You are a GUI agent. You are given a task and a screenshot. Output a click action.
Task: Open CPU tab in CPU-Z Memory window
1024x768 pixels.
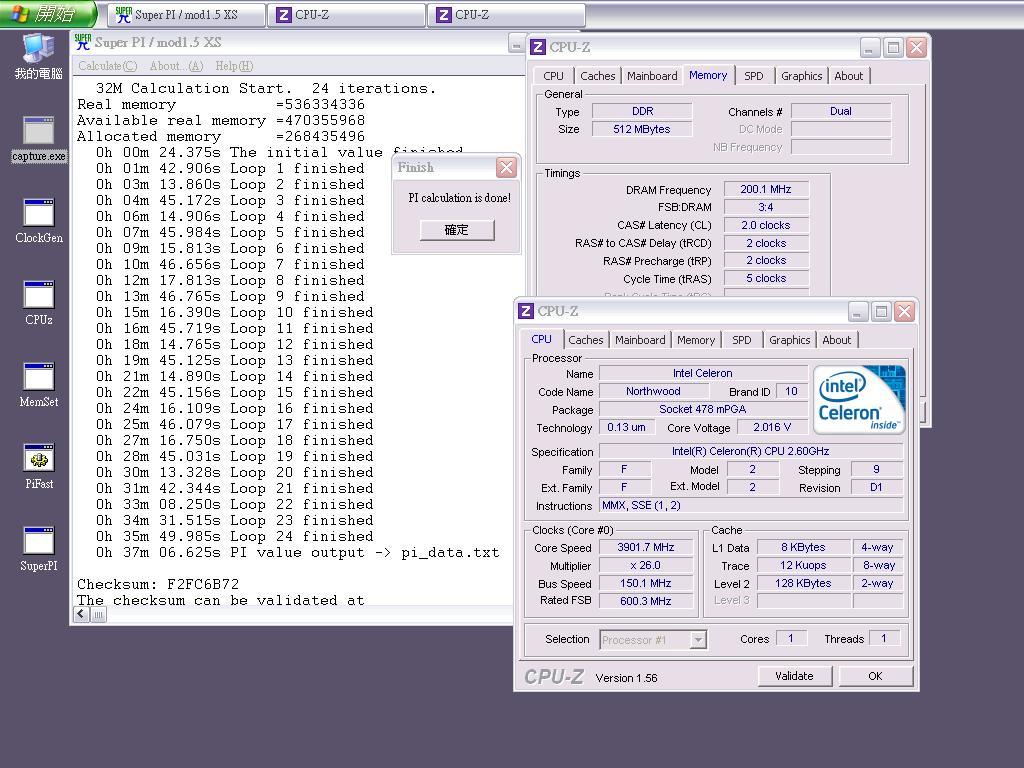click(553, 76)
